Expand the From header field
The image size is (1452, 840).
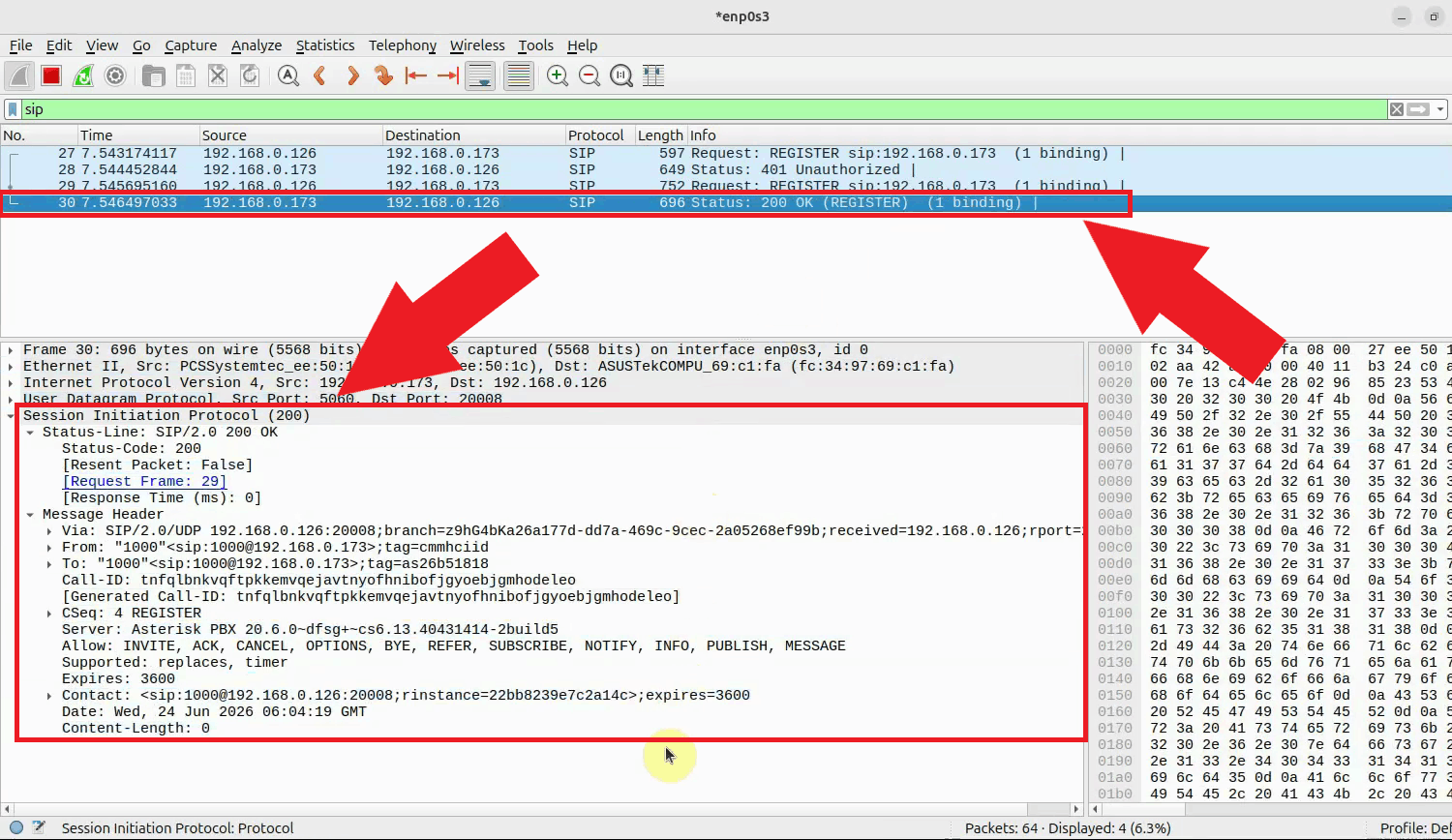pyautogui.click(x=49, y=548)
